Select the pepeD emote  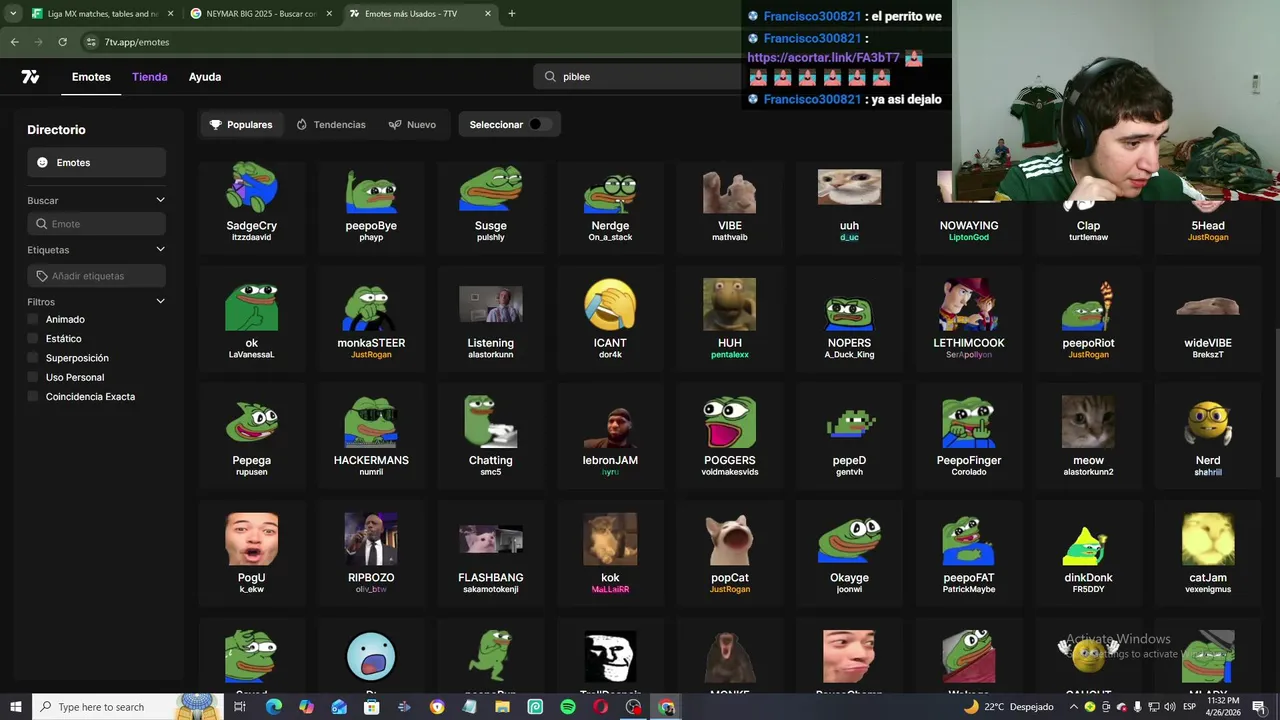click(849, 437)
